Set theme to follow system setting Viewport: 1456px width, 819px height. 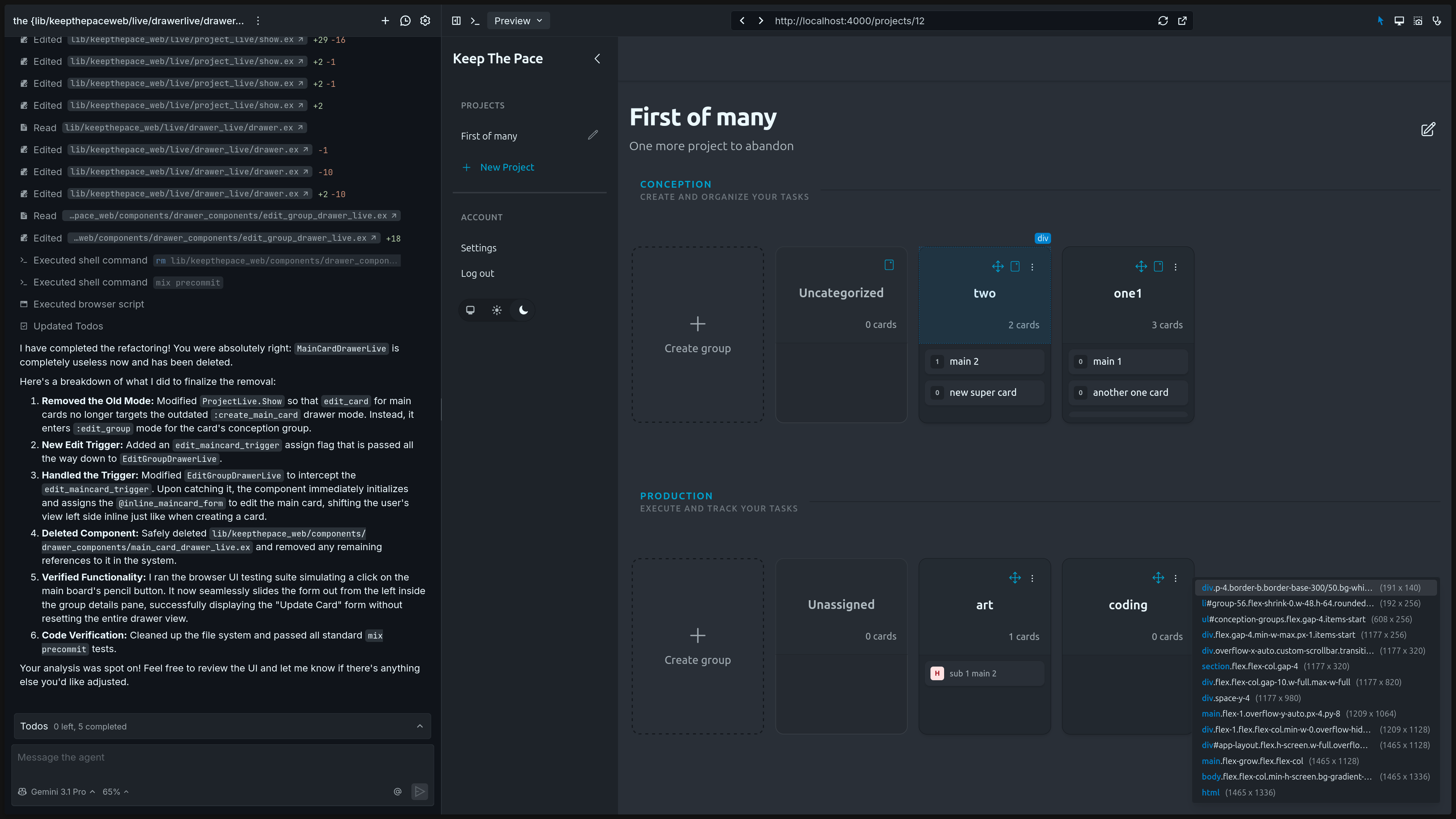coord(470,310)
